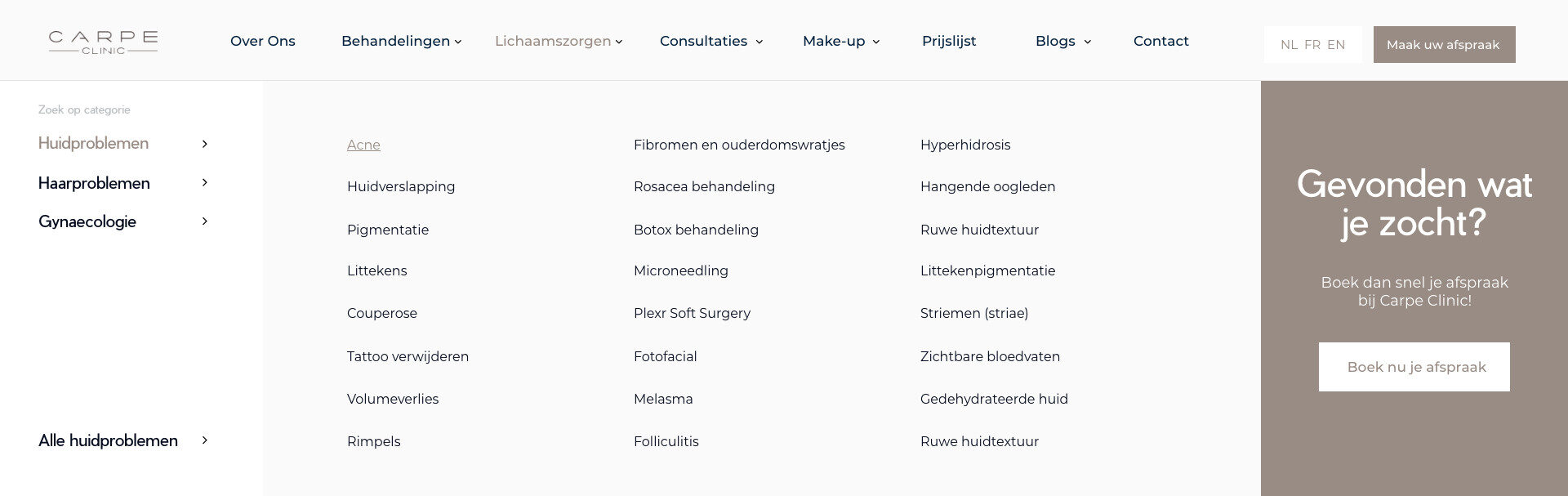Screen dimensions: 1568x496
Task: Switch language to FR
Action: pyautogui.click(x=1312, y=45)
